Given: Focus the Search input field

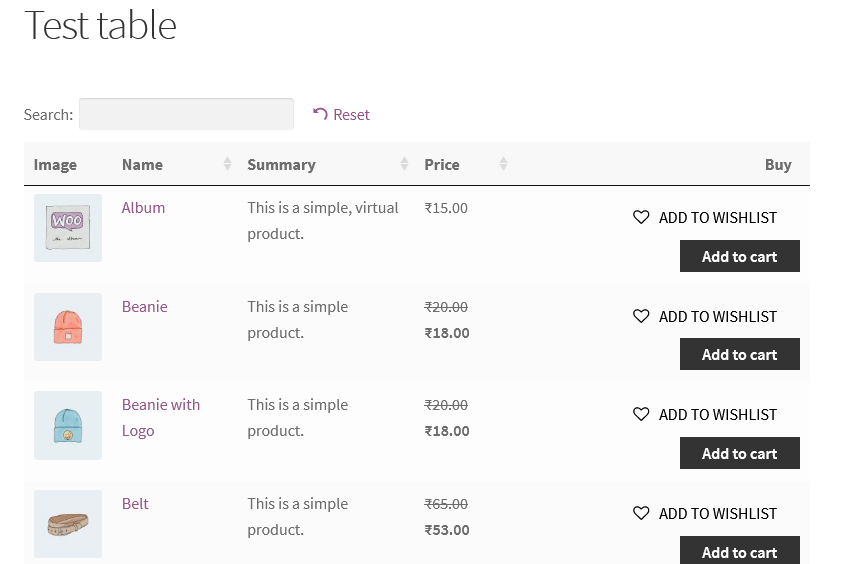Looking at the screenshot, I should point(186,114).
